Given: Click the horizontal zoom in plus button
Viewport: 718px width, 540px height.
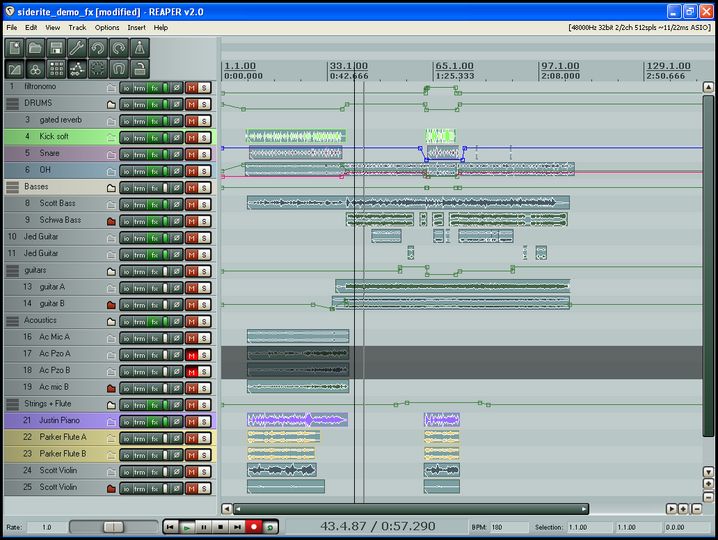Looking at the screenshot, I should 683,509.
